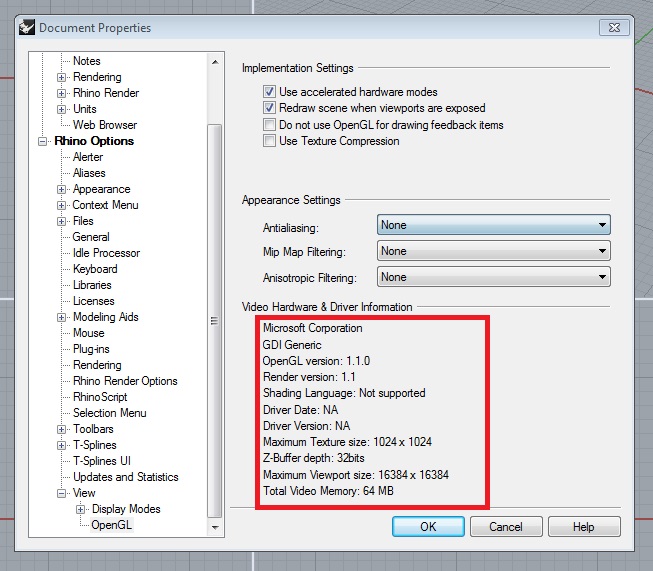Click the 'OpenGL version: 1.1.0' text
Screen dimensions: 653x571
click(317, 361)
